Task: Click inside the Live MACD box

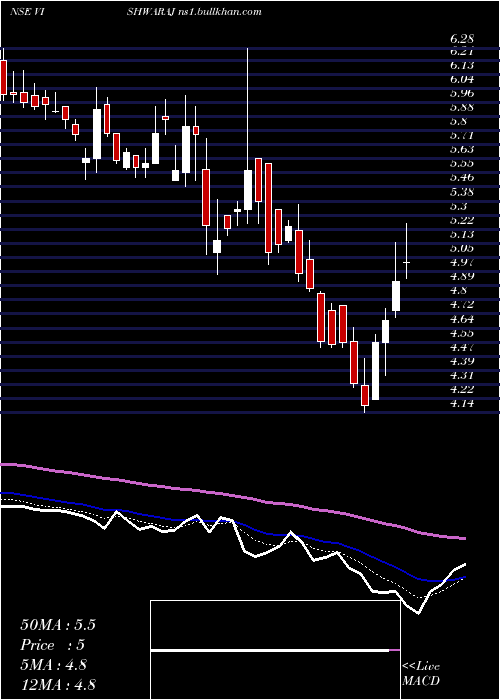Action: (x=275, y=650)
